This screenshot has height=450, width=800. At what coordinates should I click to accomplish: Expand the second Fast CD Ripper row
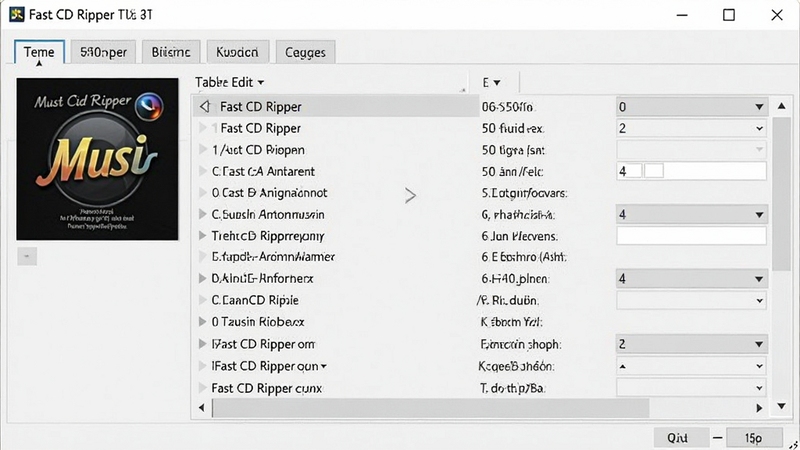(203, 128)
